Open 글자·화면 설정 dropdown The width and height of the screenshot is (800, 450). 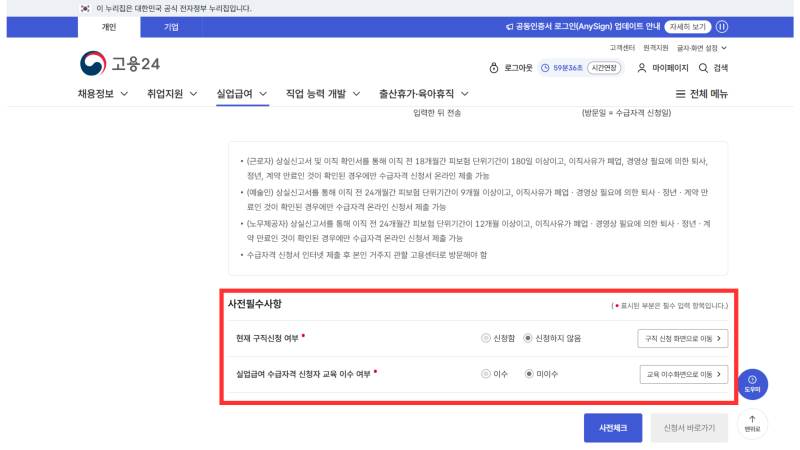702,48
